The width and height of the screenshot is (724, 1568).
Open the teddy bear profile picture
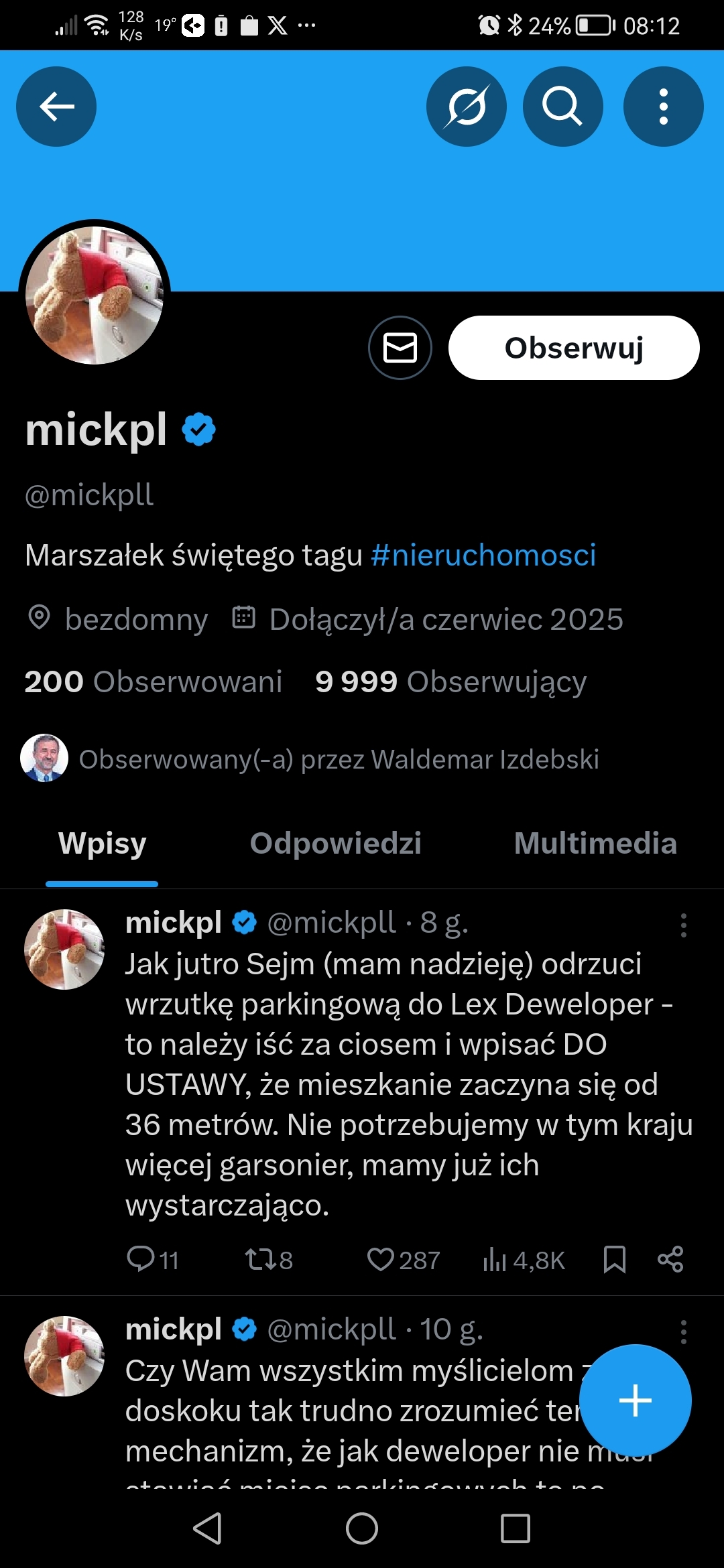(95, 295)
